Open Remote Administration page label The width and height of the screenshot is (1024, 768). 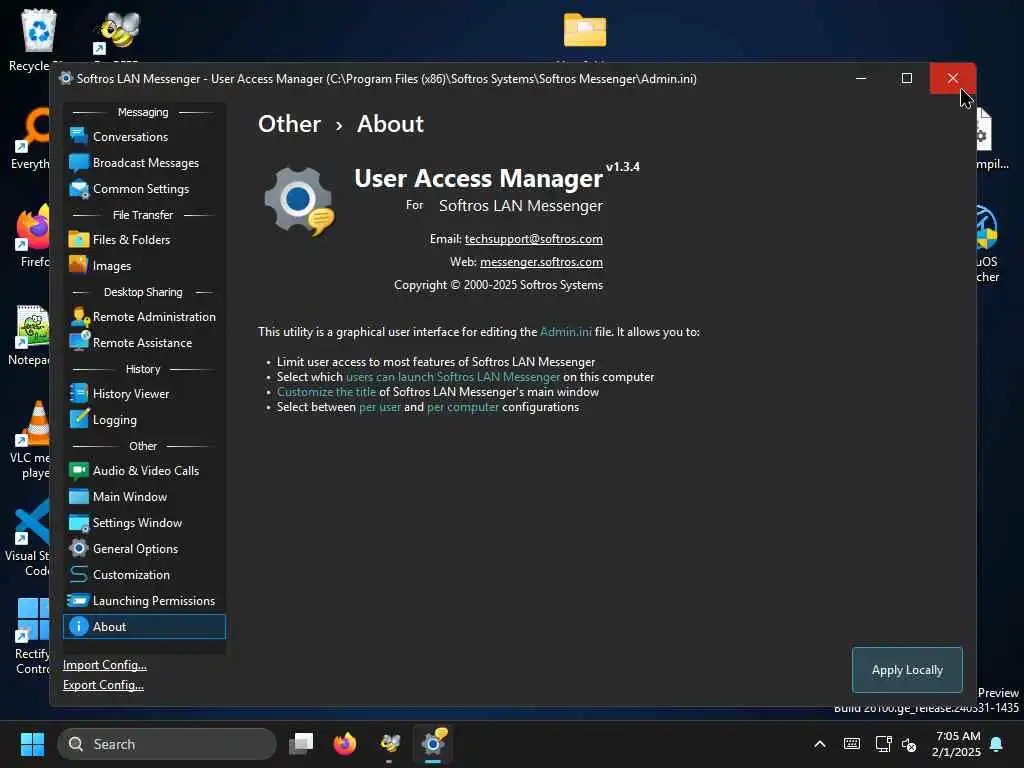tap(154, 317)
